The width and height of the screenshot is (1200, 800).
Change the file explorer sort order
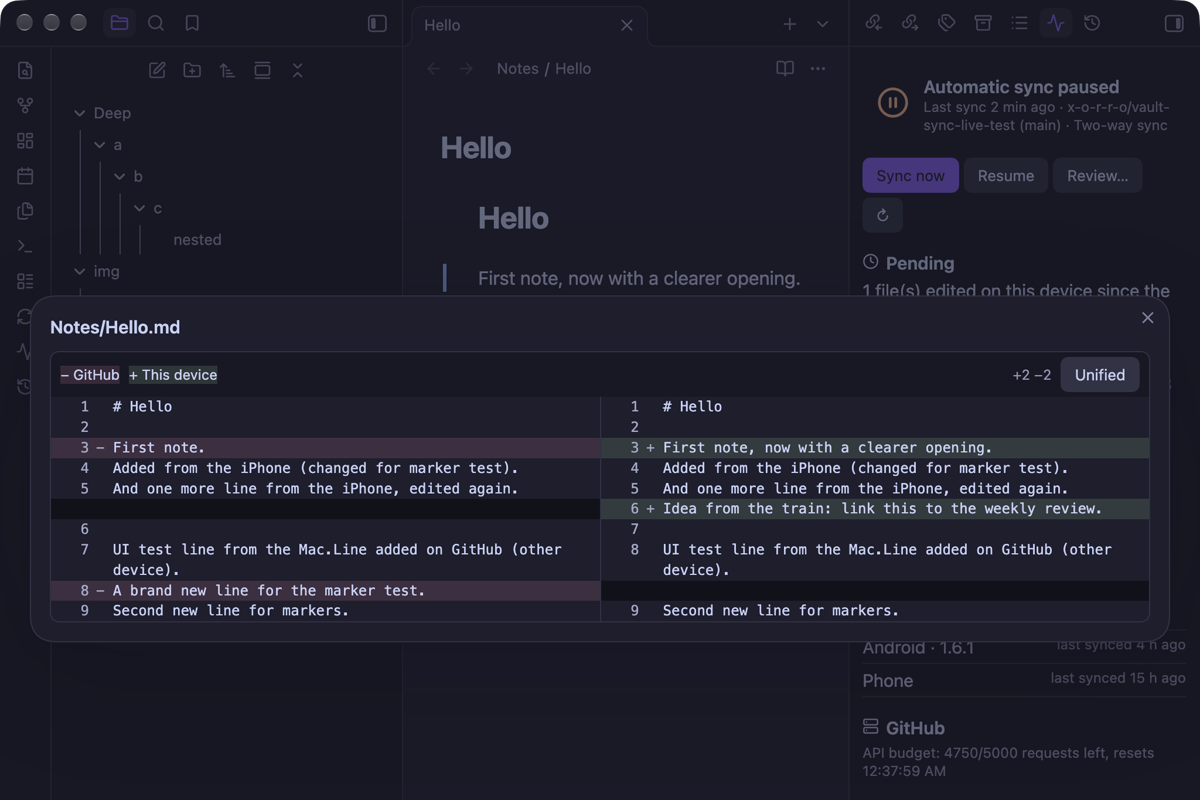[x=227, y=70]
